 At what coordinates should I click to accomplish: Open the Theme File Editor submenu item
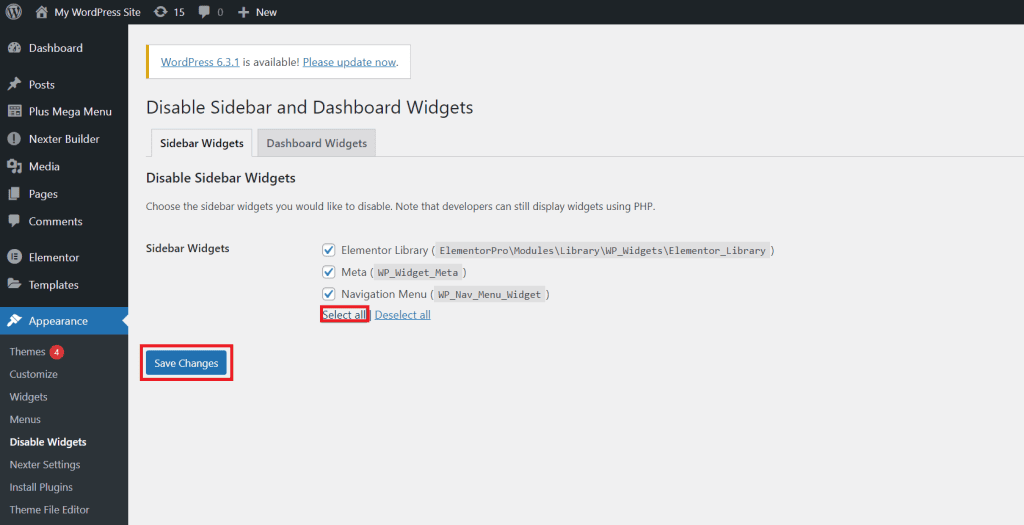49,509
